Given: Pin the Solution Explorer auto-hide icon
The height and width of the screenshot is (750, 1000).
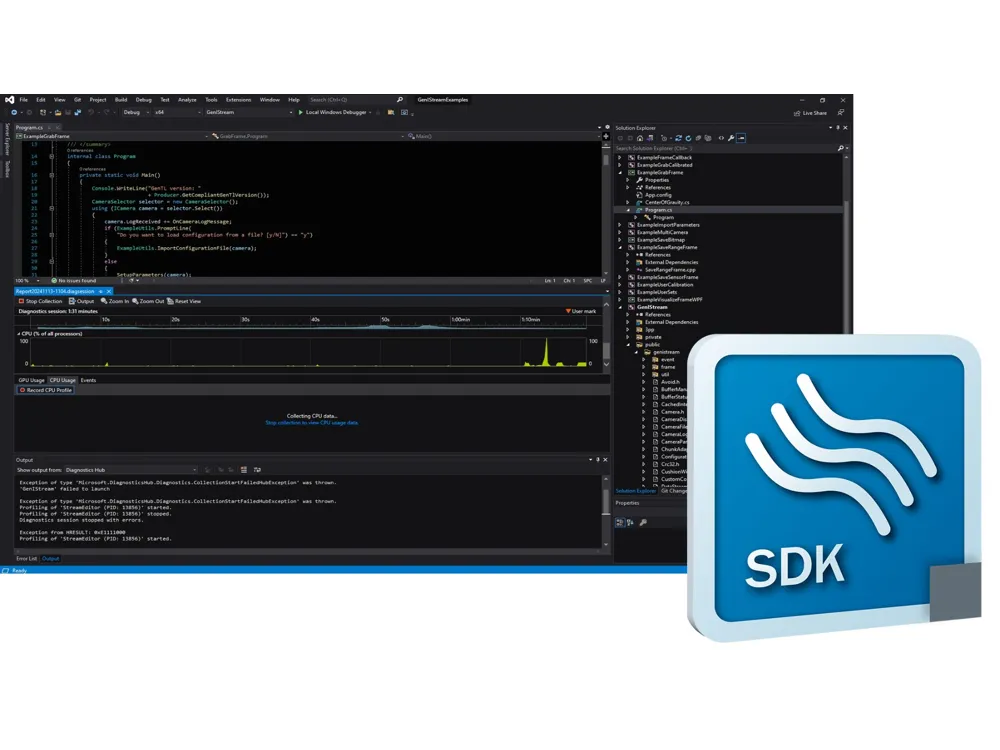Looking at the screenshot, I should tap(838, 128).
